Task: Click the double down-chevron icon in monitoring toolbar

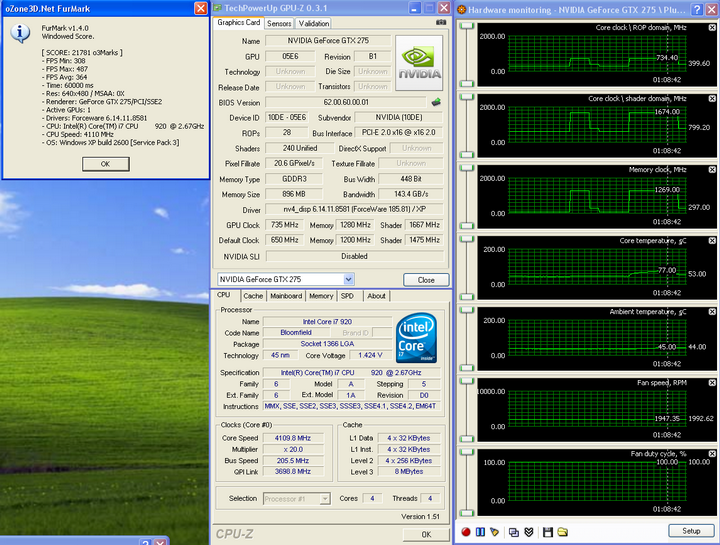Action: 528,531
